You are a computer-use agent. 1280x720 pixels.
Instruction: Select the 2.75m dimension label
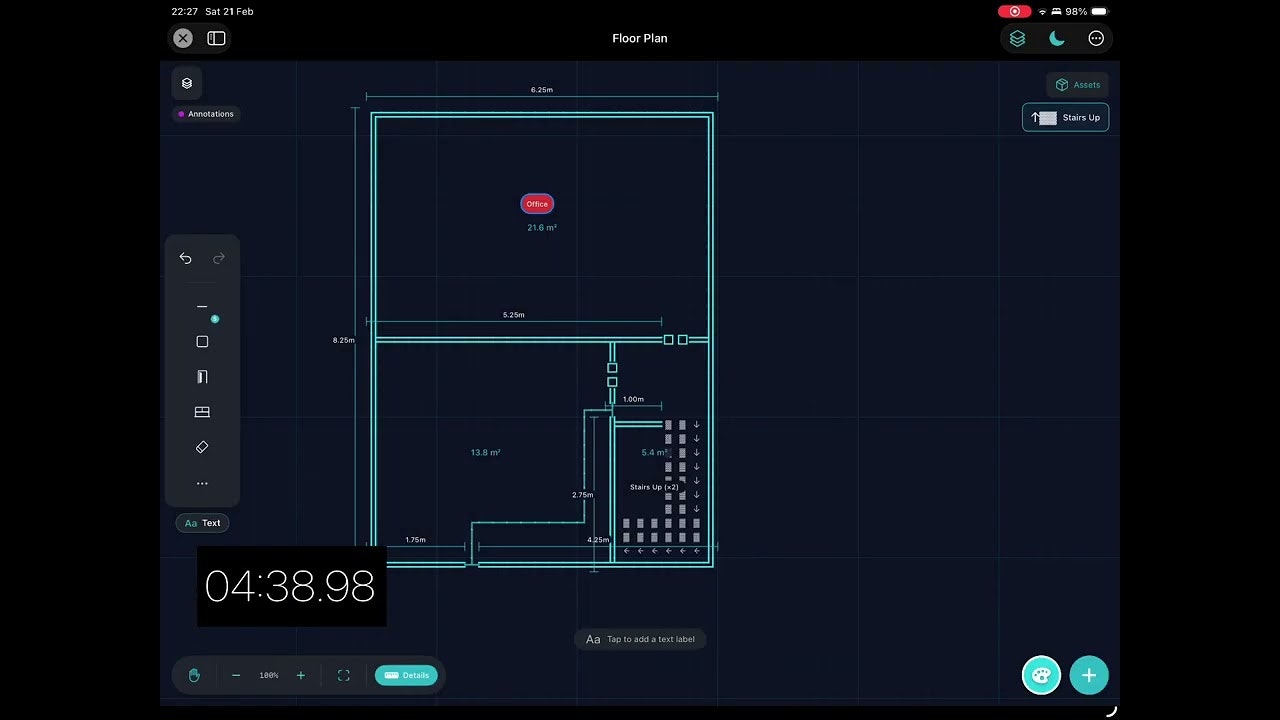tap(582, 495)
